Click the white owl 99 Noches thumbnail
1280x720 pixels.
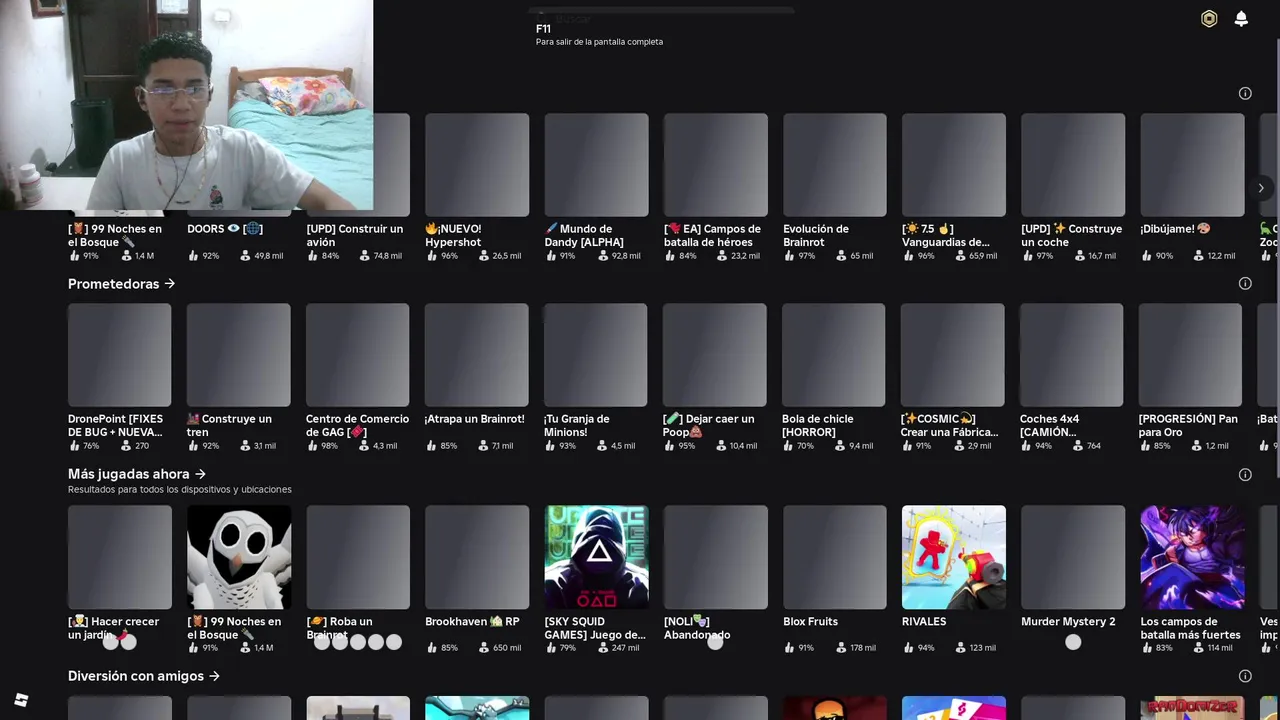(239, 557)
